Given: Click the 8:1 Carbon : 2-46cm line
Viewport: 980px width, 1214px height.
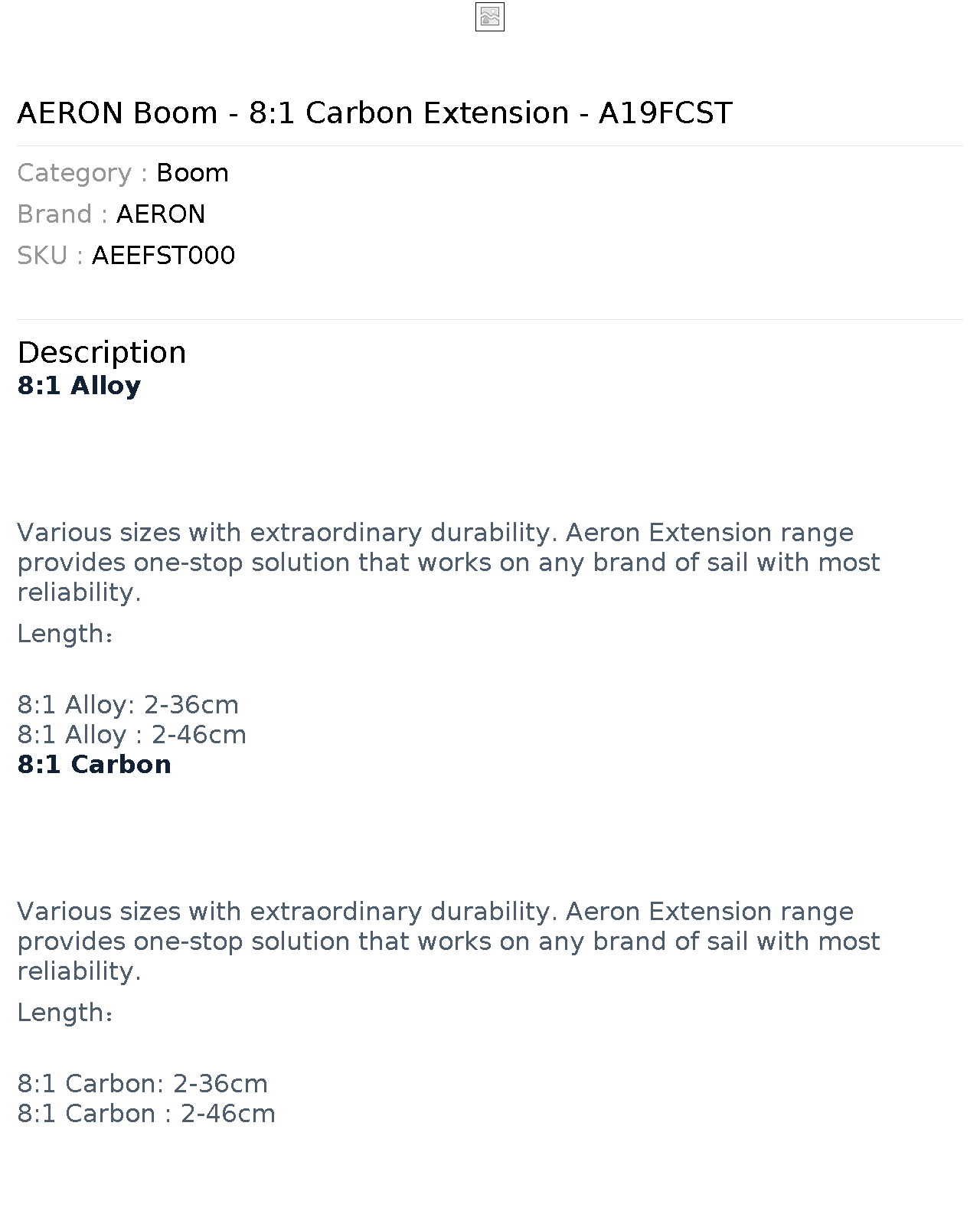Looking at the screenshot, I should point(146,1114).
